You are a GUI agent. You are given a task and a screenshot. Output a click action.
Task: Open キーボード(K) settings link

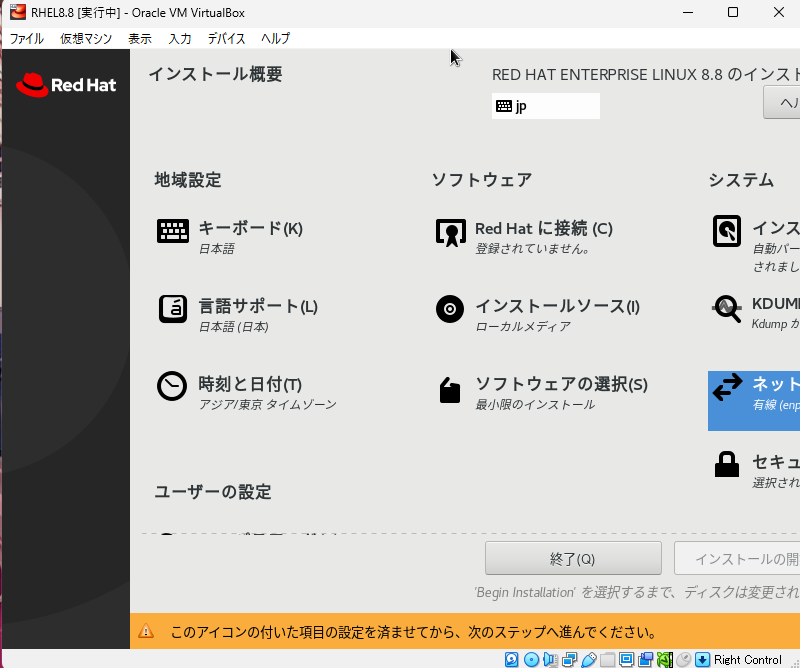point(250,228)
